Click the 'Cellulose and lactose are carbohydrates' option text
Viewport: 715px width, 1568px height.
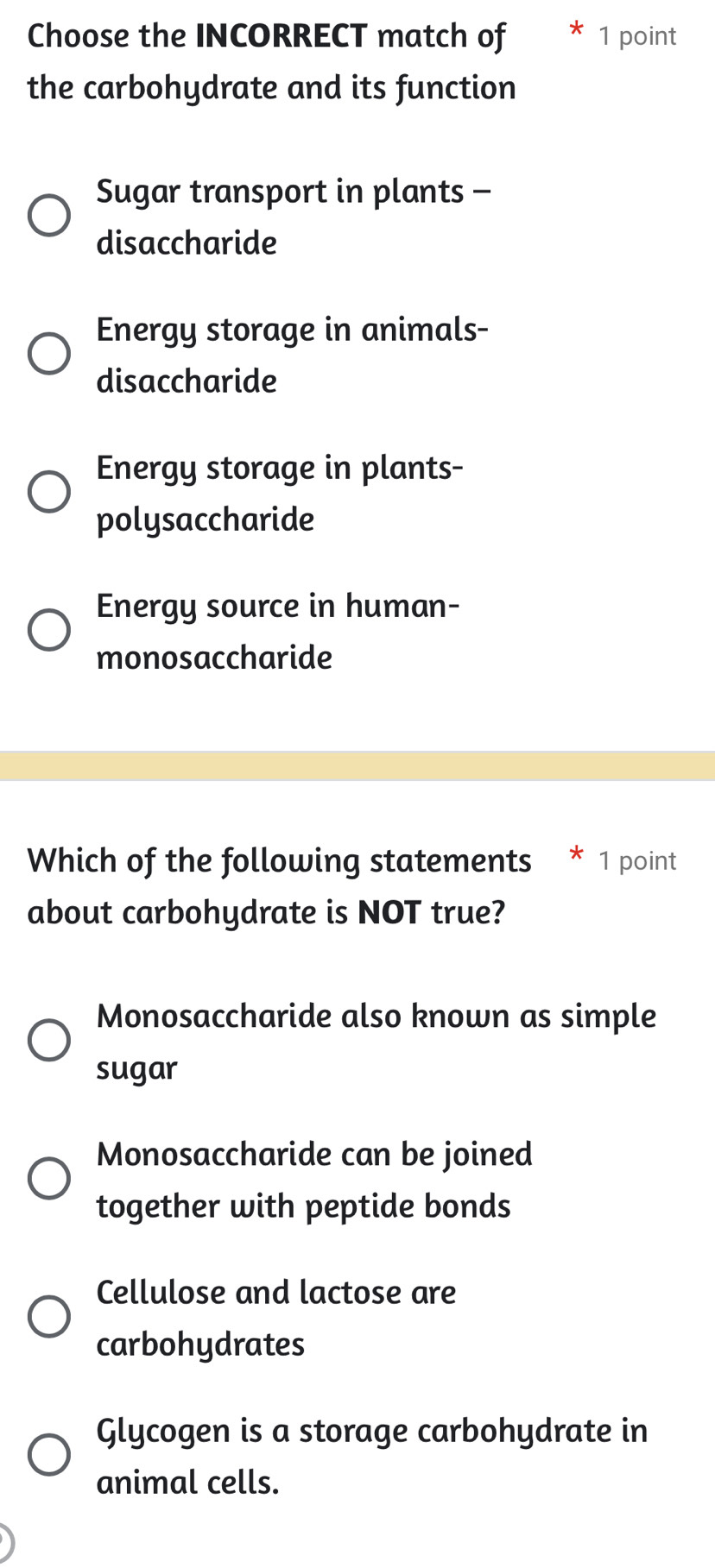276,1318
